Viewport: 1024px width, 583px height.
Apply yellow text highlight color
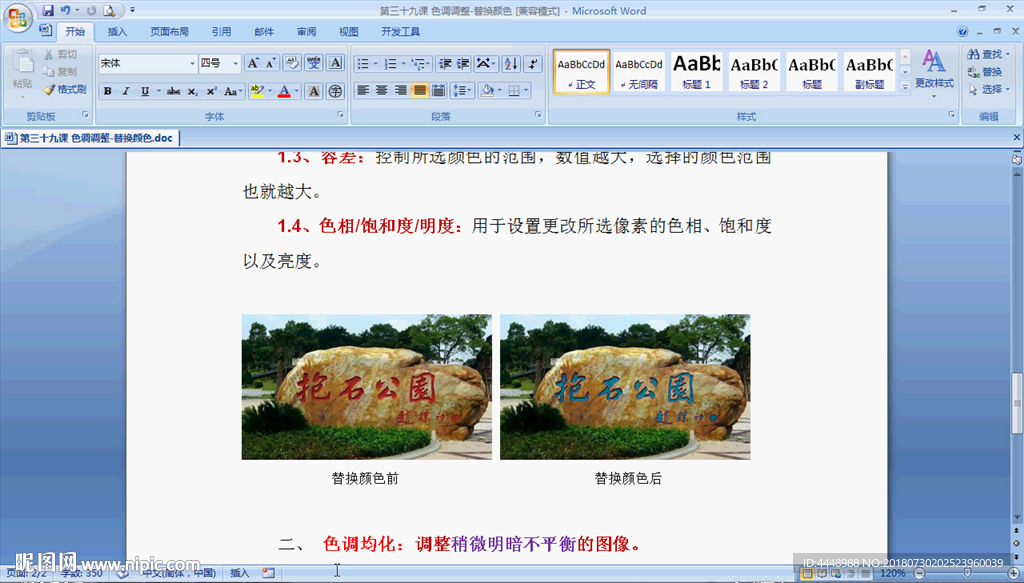point(257,91)
